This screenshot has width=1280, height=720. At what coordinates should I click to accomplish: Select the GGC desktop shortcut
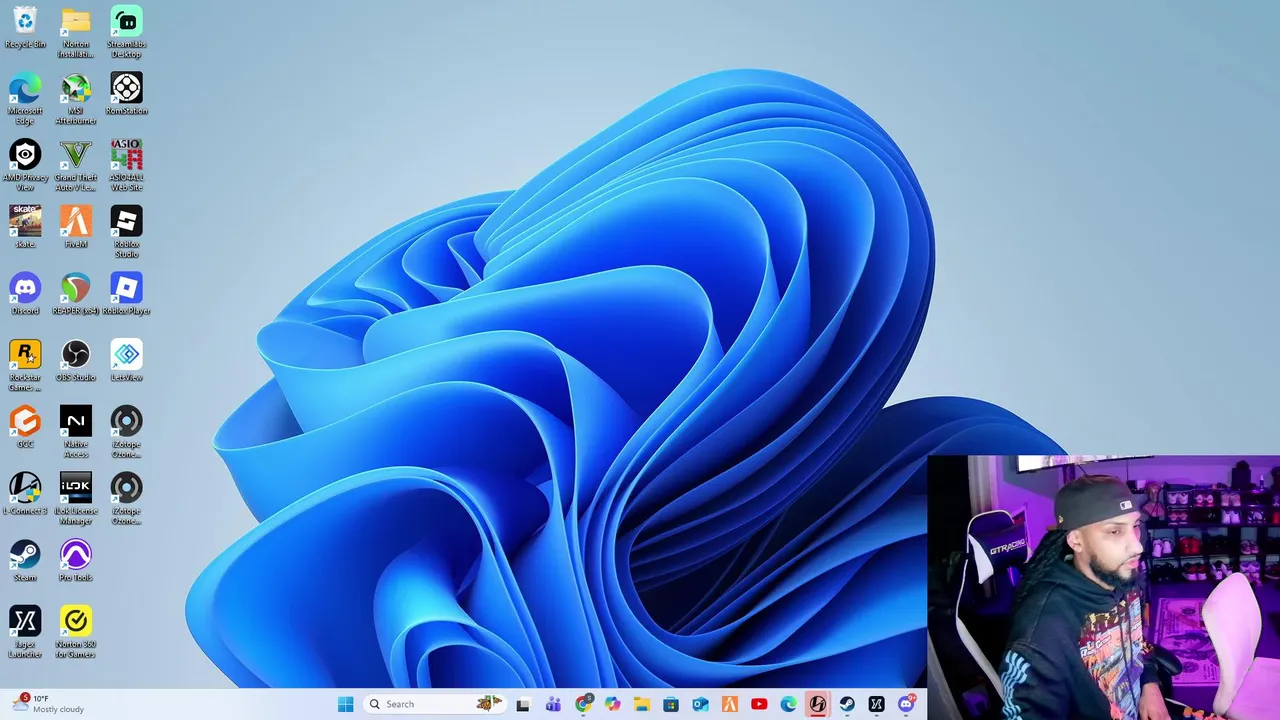[x=25, y=428]
